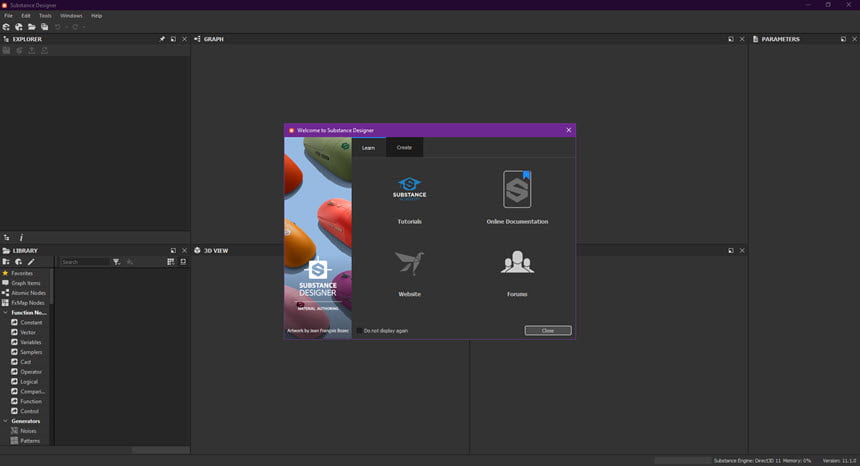
Task: Click the Close button in the welcome dialog
Action: 548,331
